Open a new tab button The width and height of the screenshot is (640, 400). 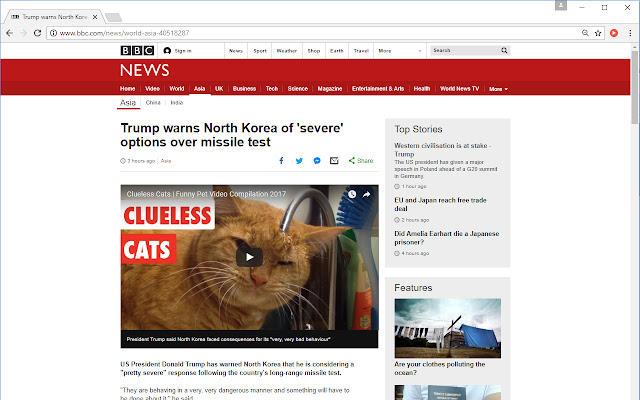(113, 17)
